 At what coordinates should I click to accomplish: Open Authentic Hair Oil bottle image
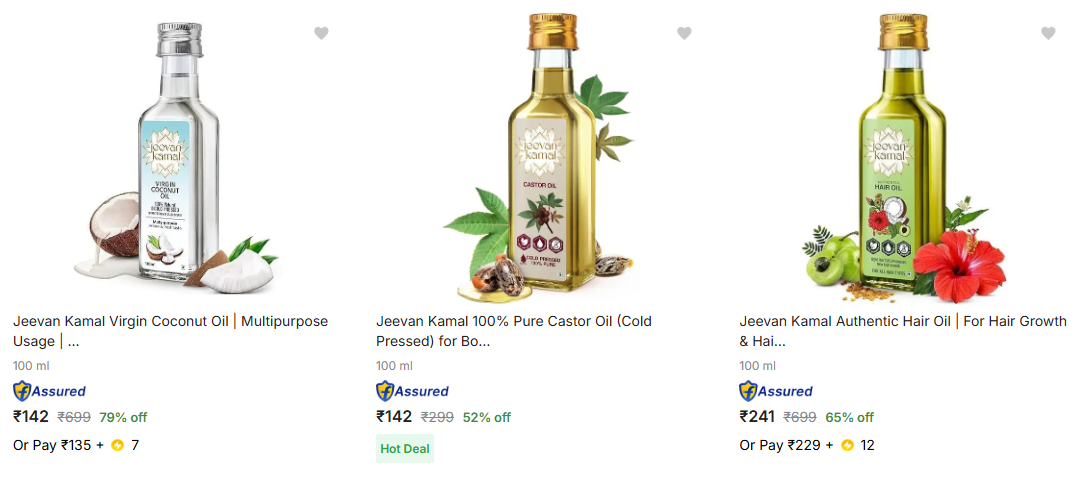(905, 160)
